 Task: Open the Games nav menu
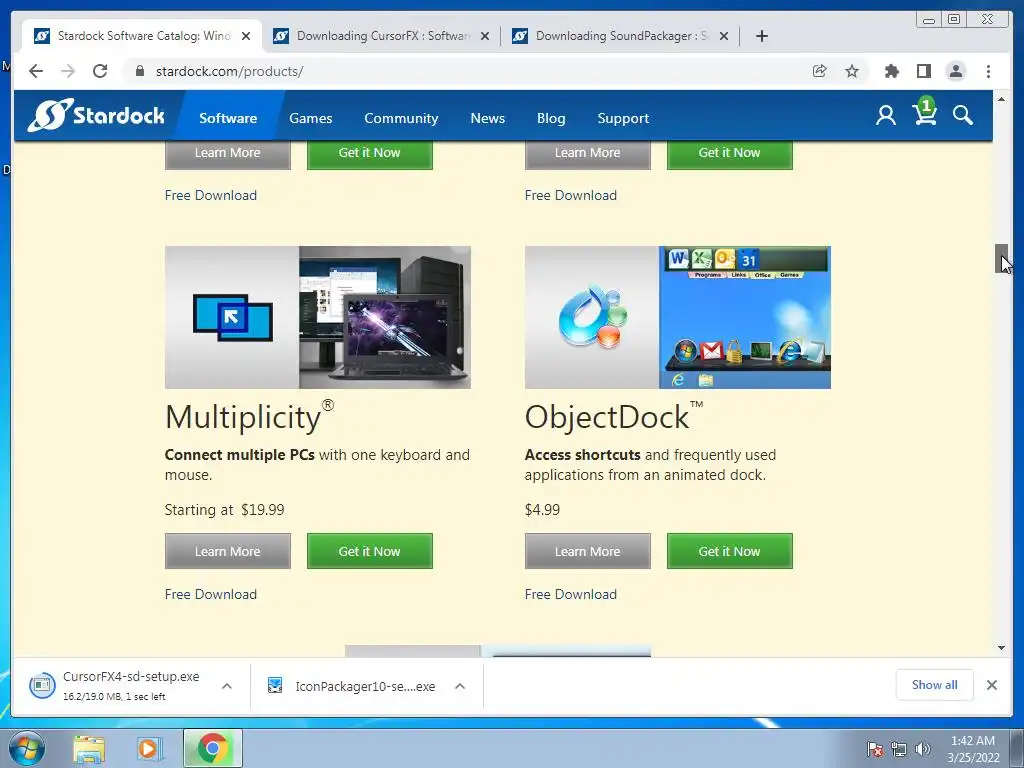[x=311, y=118]
